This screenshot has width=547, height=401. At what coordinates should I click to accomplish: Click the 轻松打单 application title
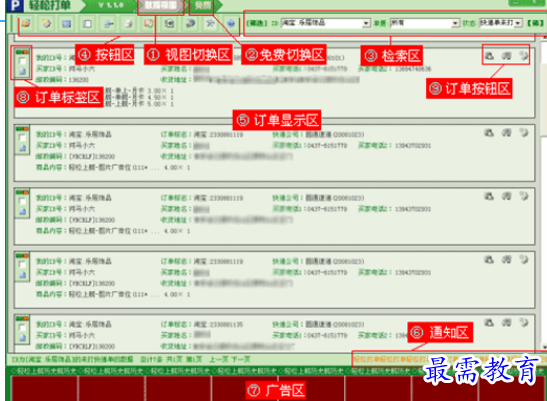(50, 5)
